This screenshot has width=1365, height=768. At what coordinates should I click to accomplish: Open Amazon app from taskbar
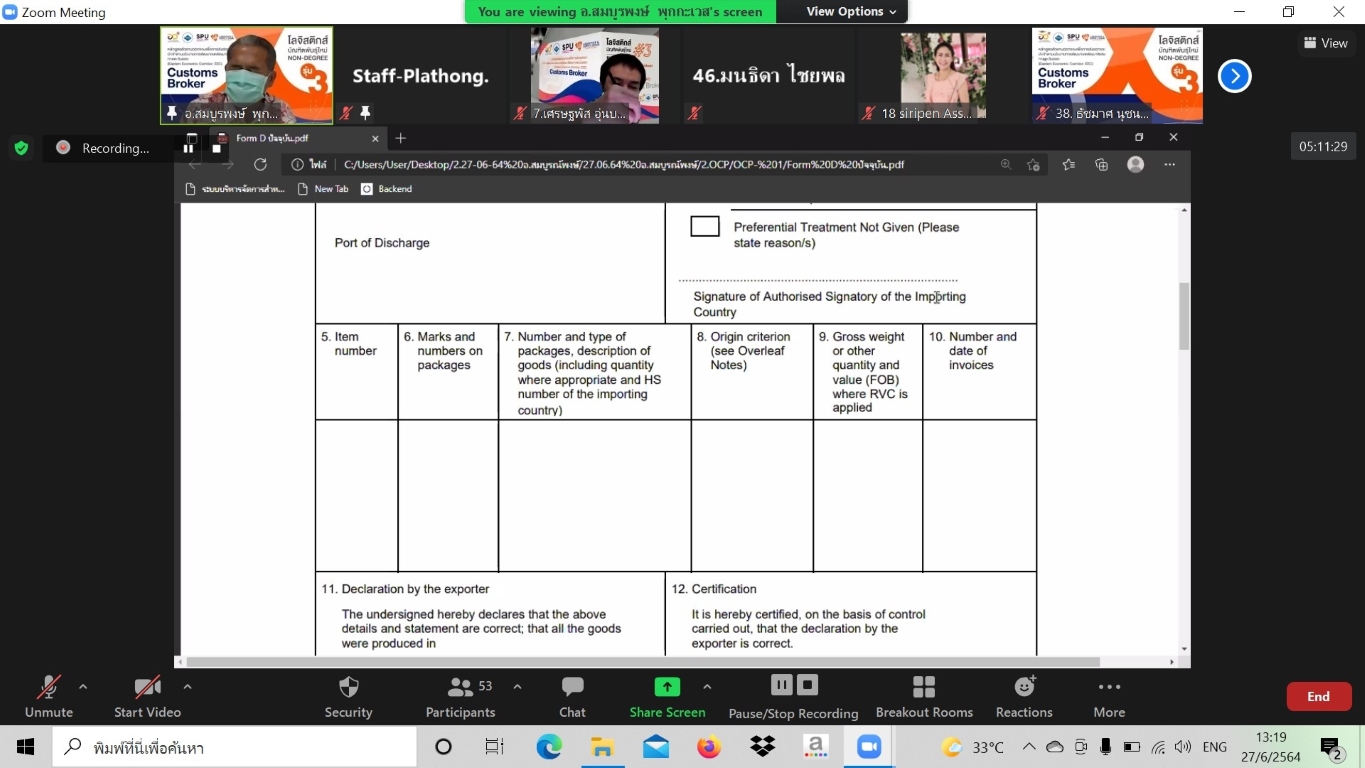click(815, 747)
